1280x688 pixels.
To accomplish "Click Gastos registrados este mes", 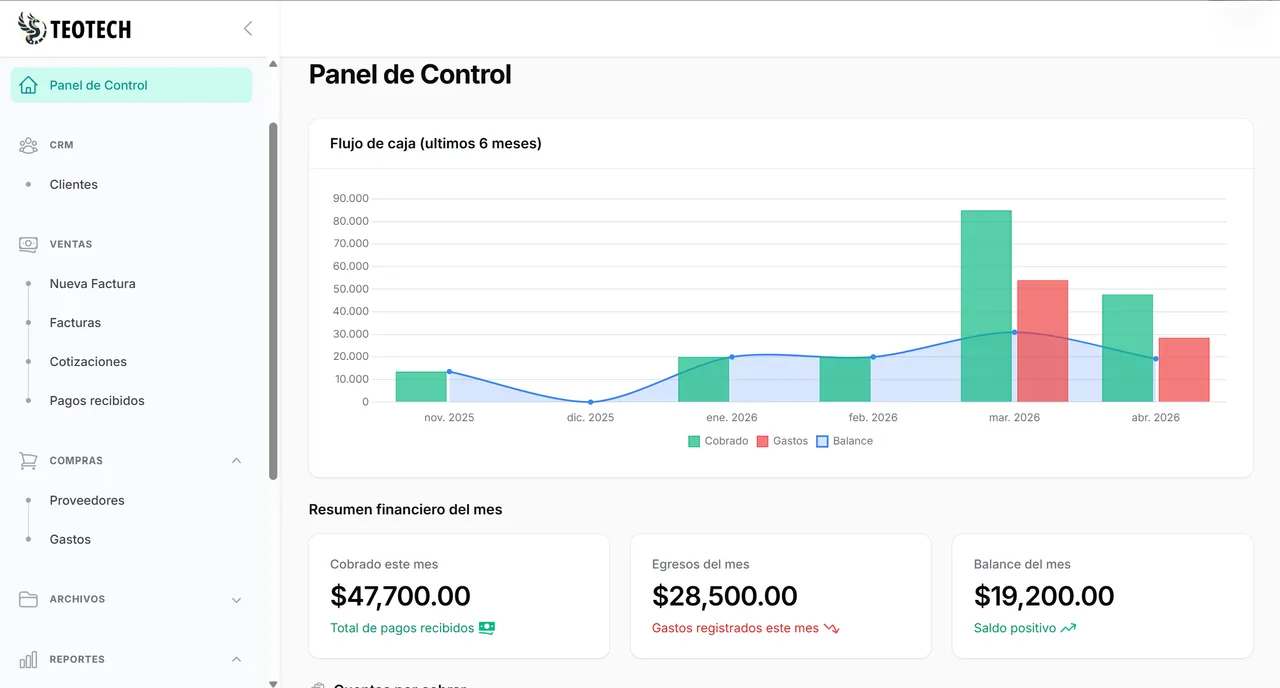I will (733, 628).
